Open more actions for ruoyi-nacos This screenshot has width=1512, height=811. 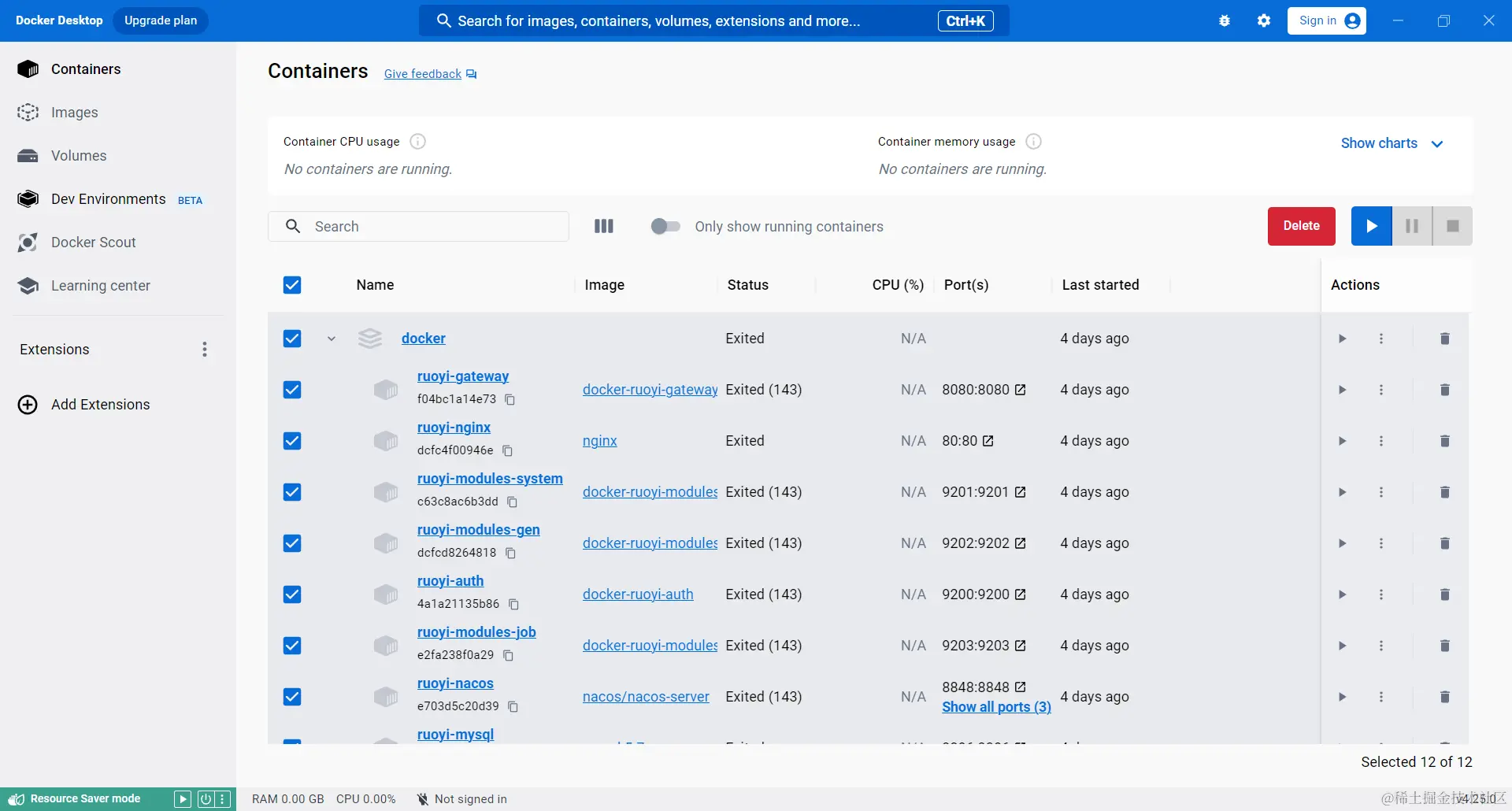(x=1381, y=697)
